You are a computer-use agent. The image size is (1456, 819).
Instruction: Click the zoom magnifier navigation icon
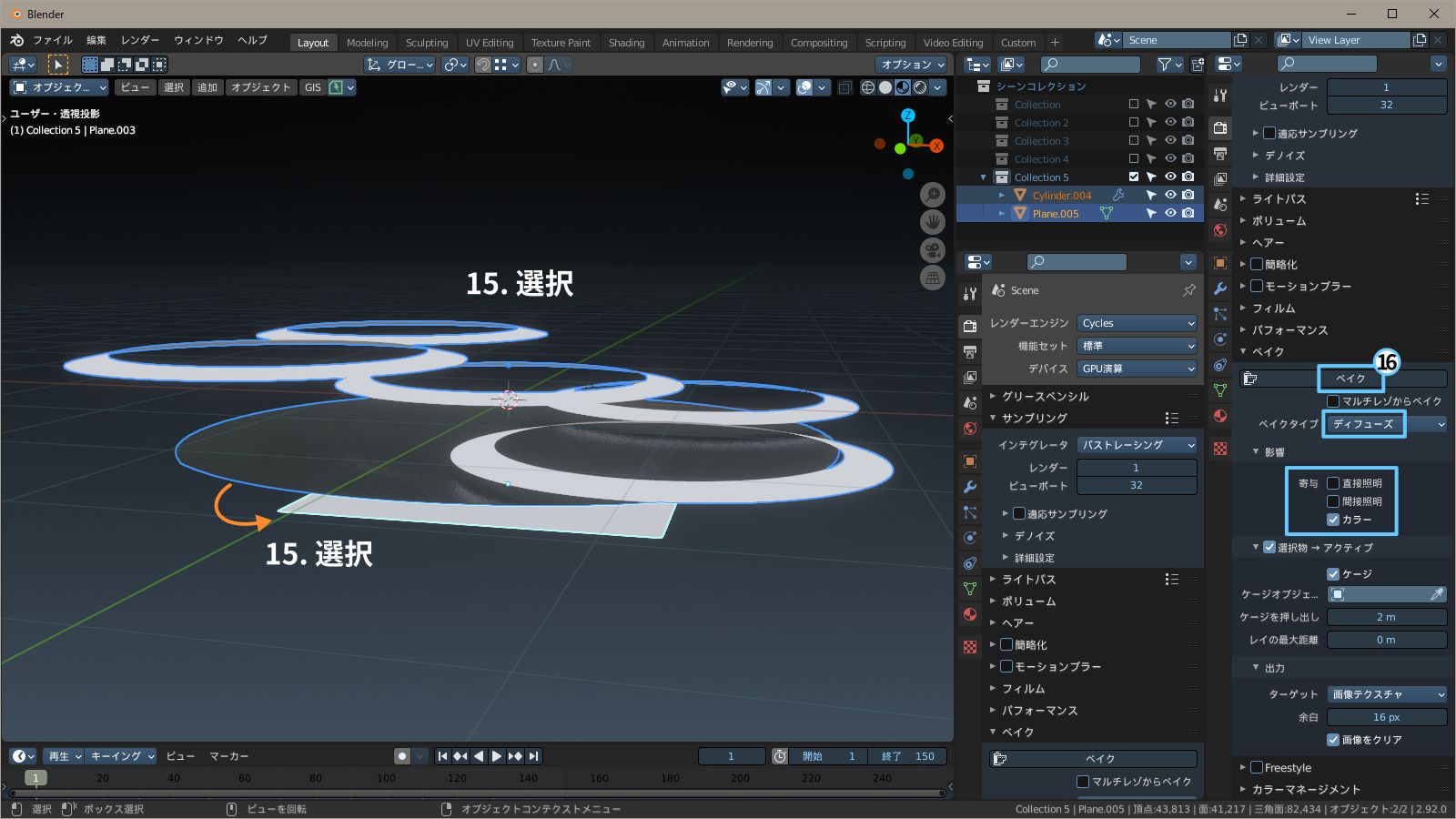click(x=932, y=194)
